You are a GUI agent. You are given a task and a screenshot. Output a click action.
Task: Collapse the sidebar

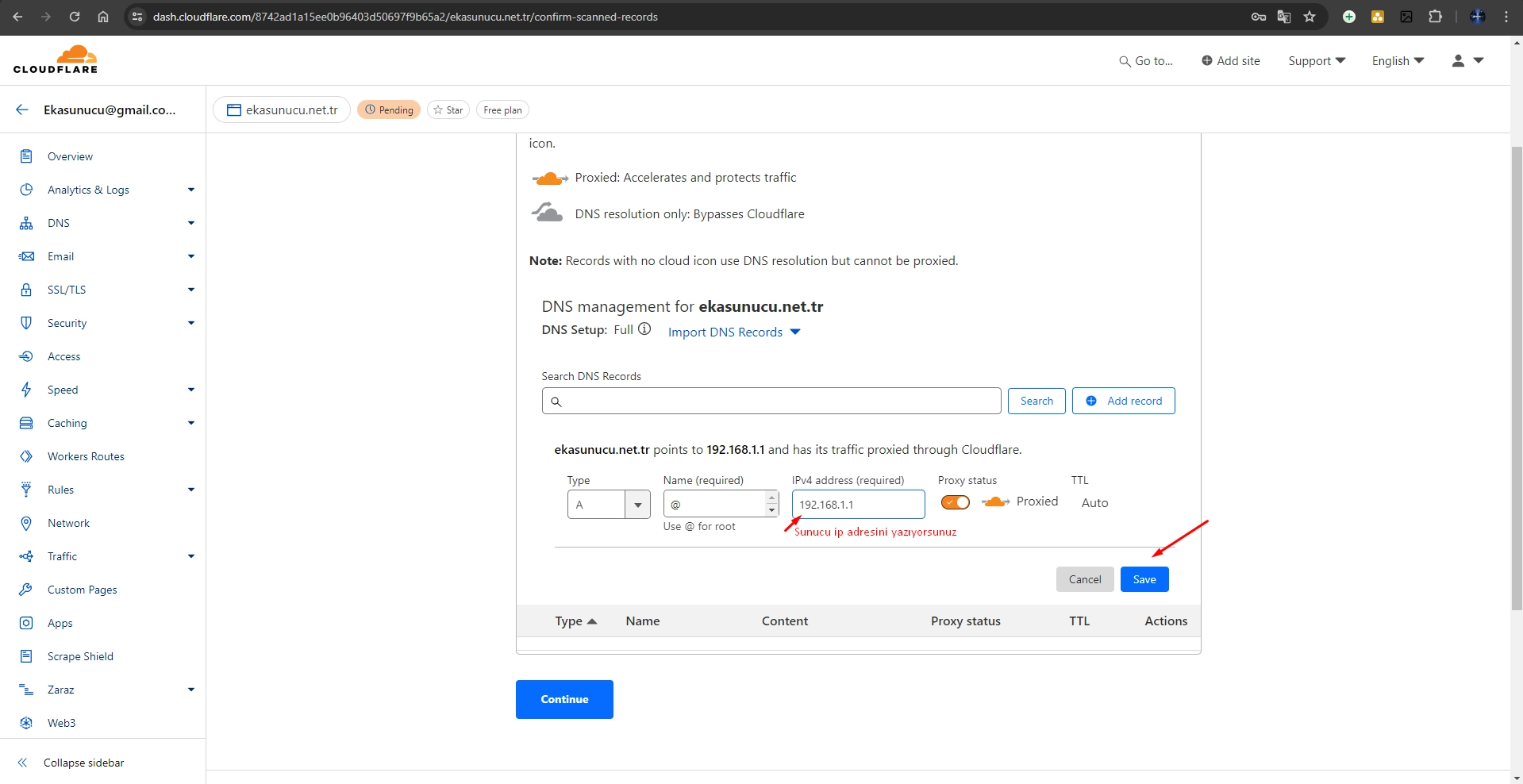71,763
